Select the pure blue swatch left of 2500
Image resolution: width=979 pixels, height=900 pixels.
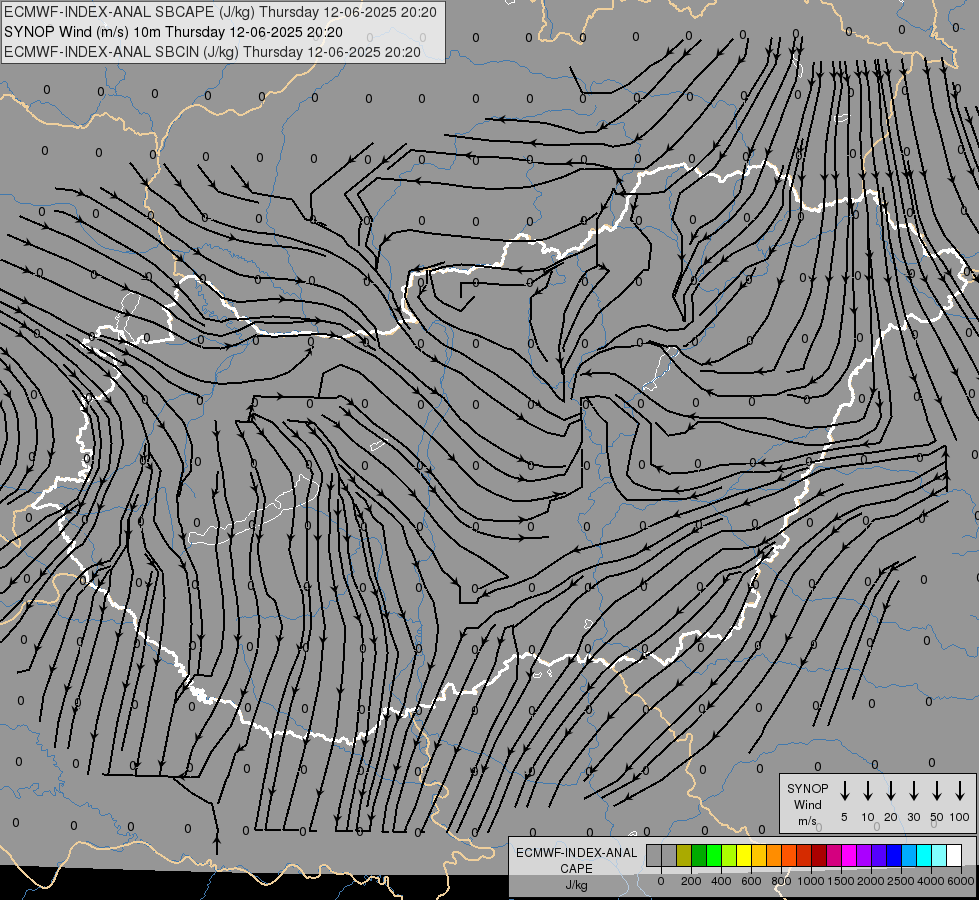(x=894, y=855)
